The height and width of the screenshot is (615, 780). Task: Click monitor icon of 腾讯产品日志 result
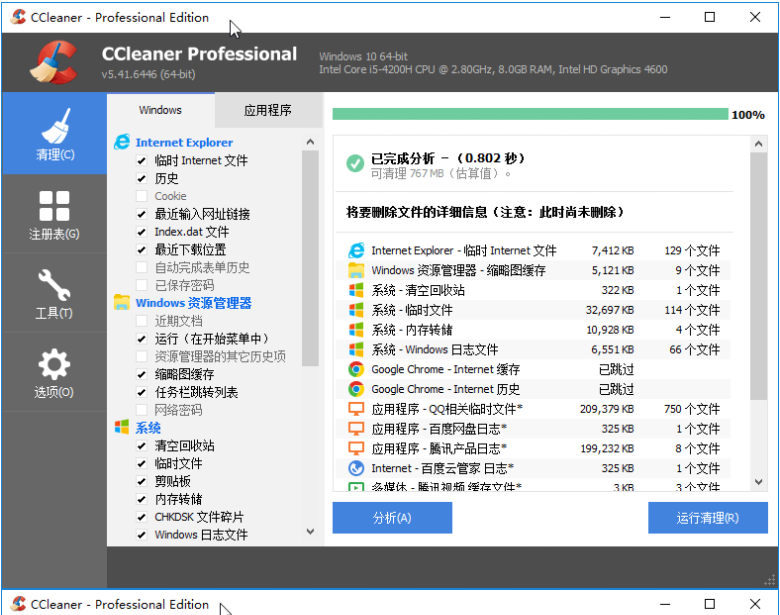tap(356, 448)
